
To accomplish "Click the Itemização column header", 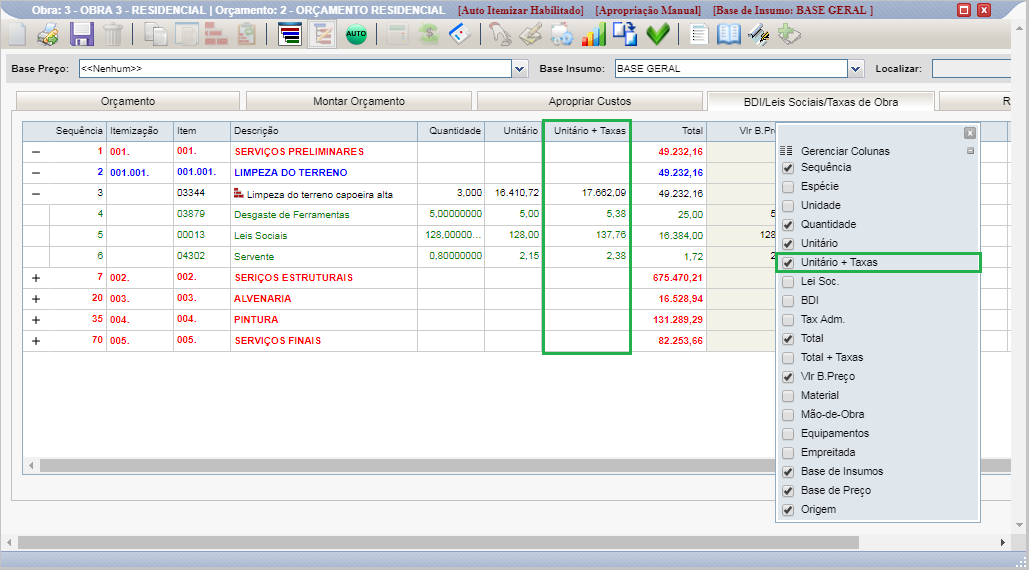I will tap(140, 131).
